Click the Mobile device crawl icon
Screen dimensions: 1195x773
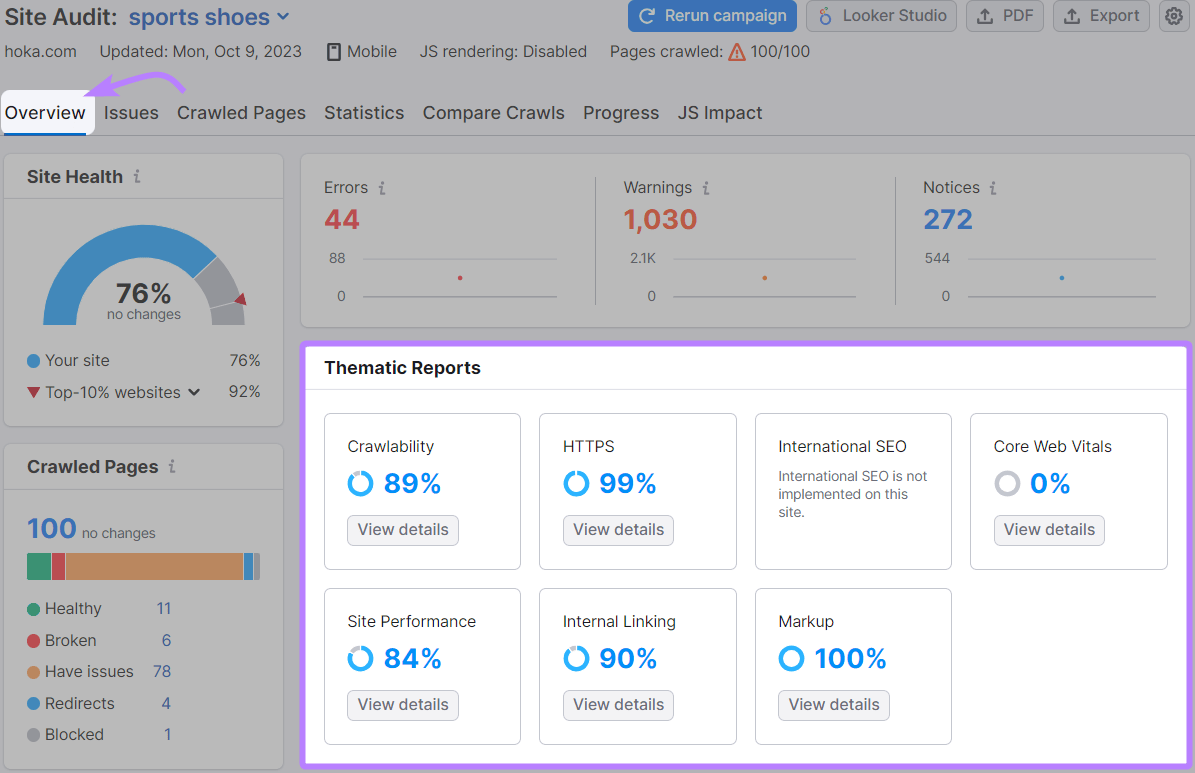[x=333, y=51]
